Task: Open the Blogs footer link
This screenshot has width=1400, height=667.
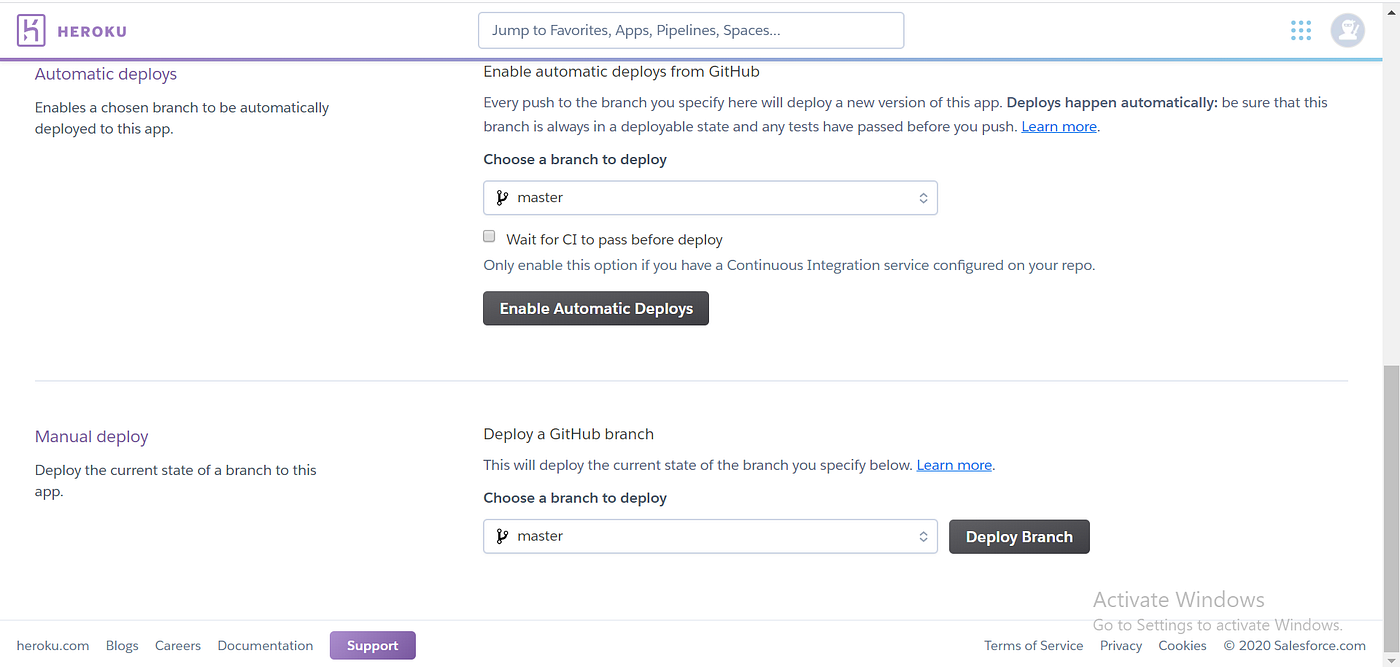Action: tap(121, 645)
